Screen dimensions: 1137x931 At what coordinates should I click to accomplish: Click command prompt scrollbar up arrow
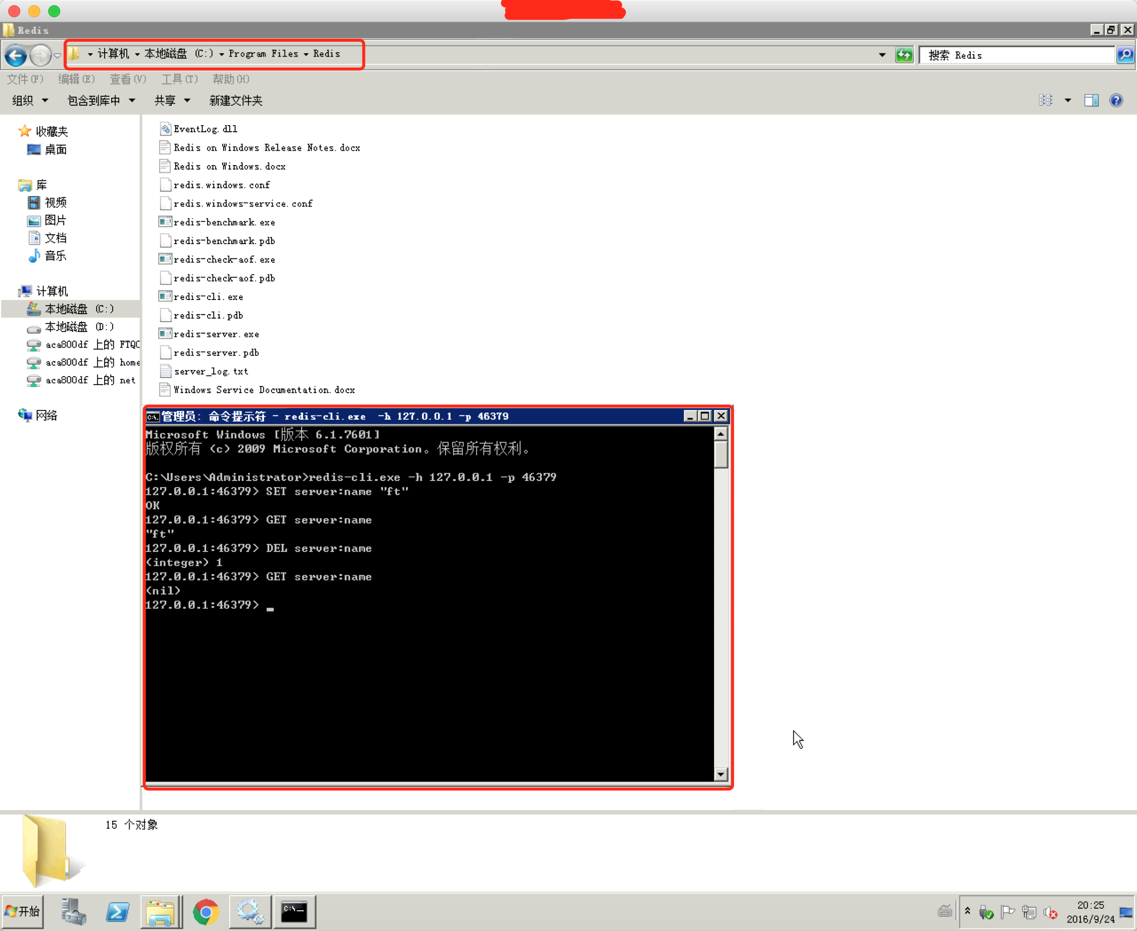tap(721, 434)
